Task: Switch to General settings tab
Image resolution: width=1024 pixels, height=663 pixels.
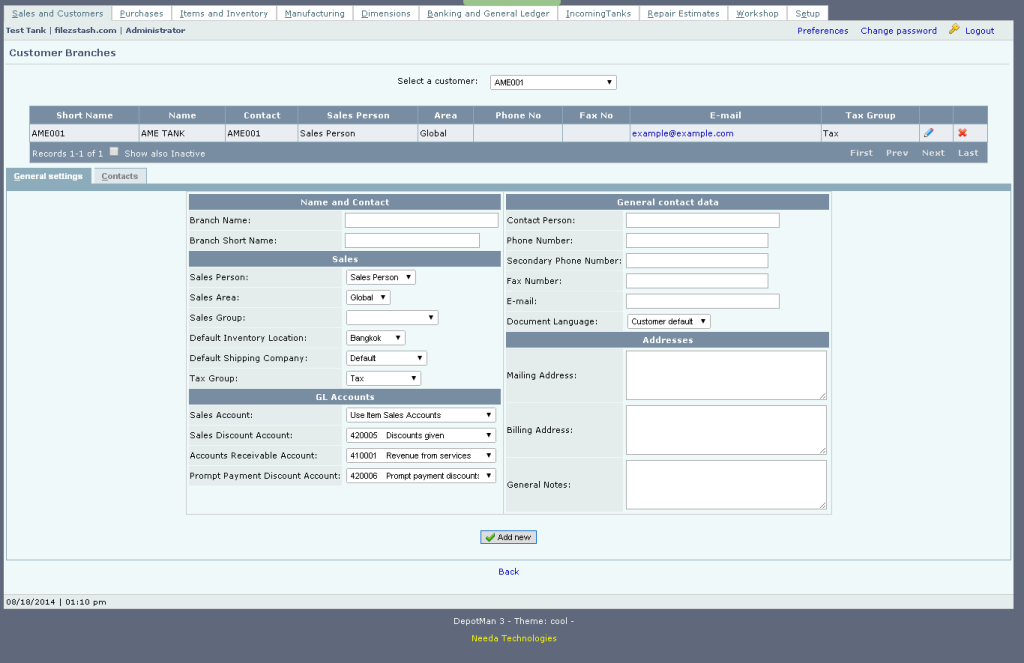Action: [48, 176]
